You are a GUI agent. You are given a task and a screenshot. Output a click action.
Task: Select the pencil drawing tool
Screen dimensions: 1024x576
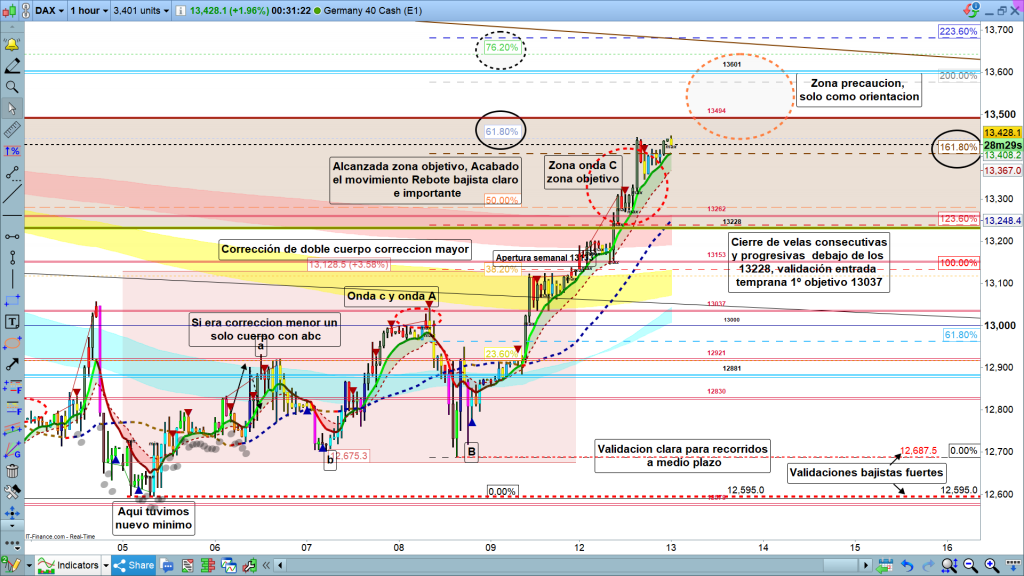coord(12,67)
